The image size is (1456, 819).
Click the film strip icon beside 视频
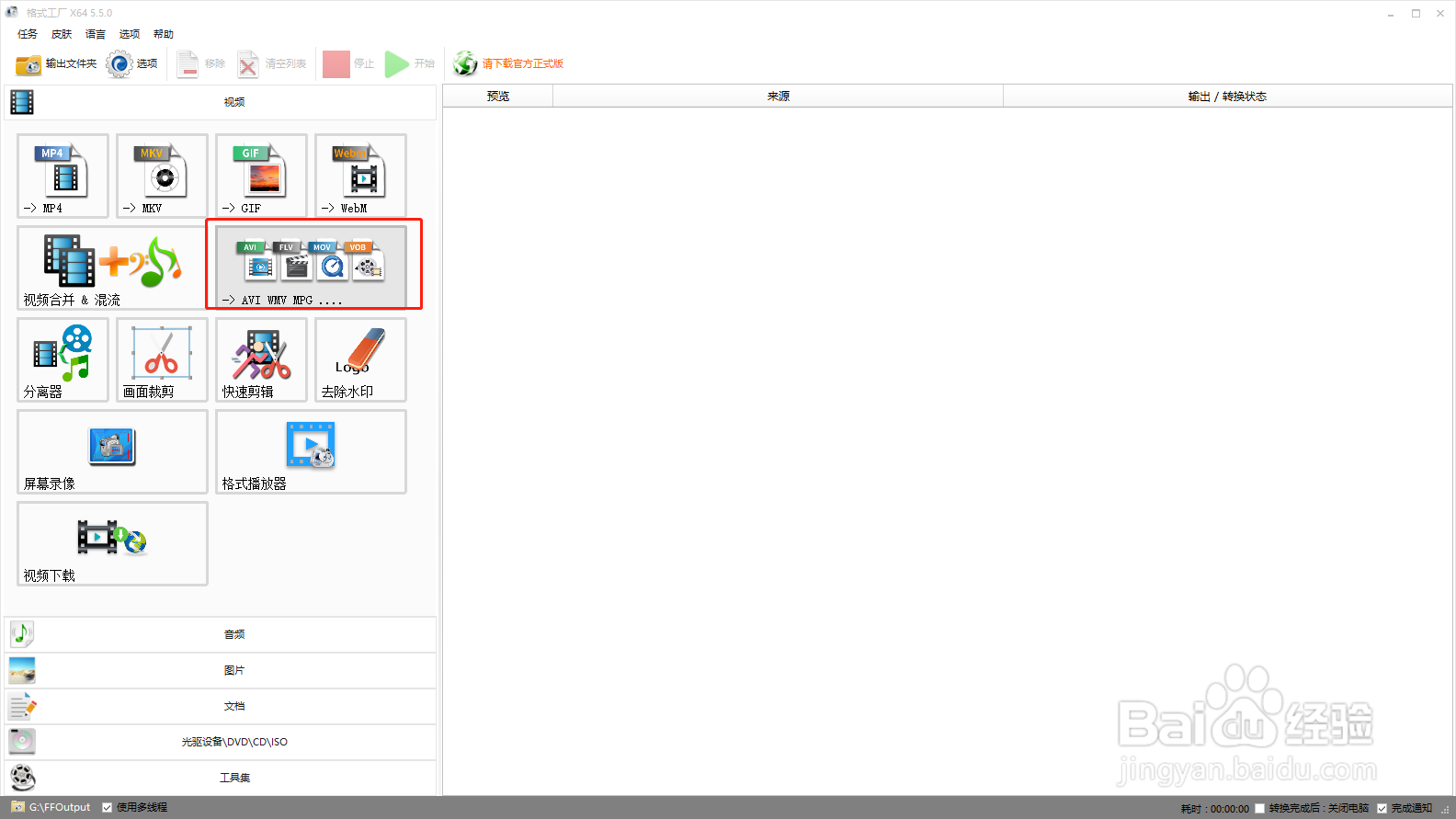tap(22, 102)
